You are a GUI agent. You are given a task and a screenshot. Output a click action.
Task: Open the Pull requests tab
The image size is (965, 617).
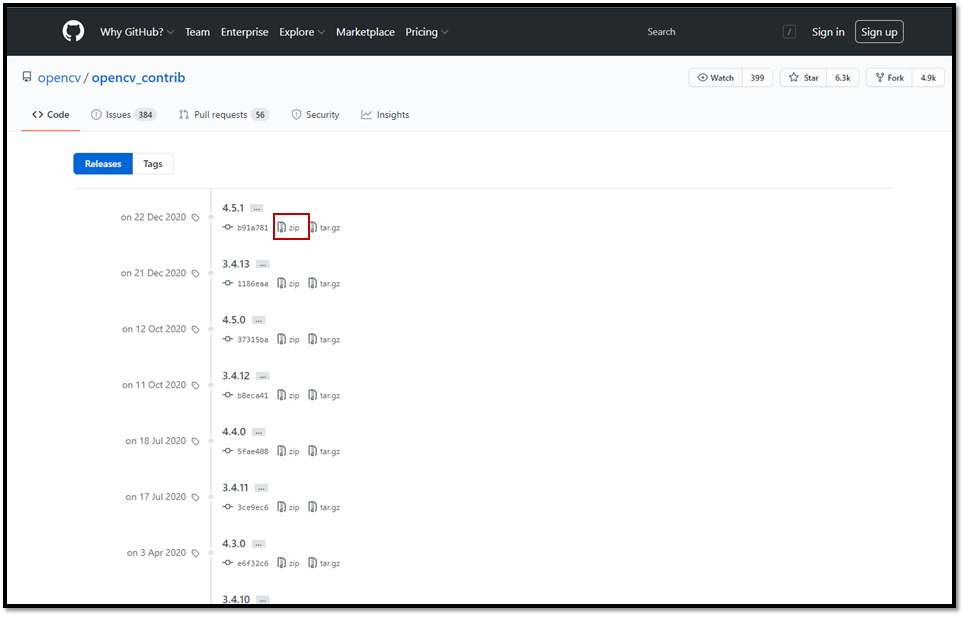pyautogui.click(x=223, y=114)
